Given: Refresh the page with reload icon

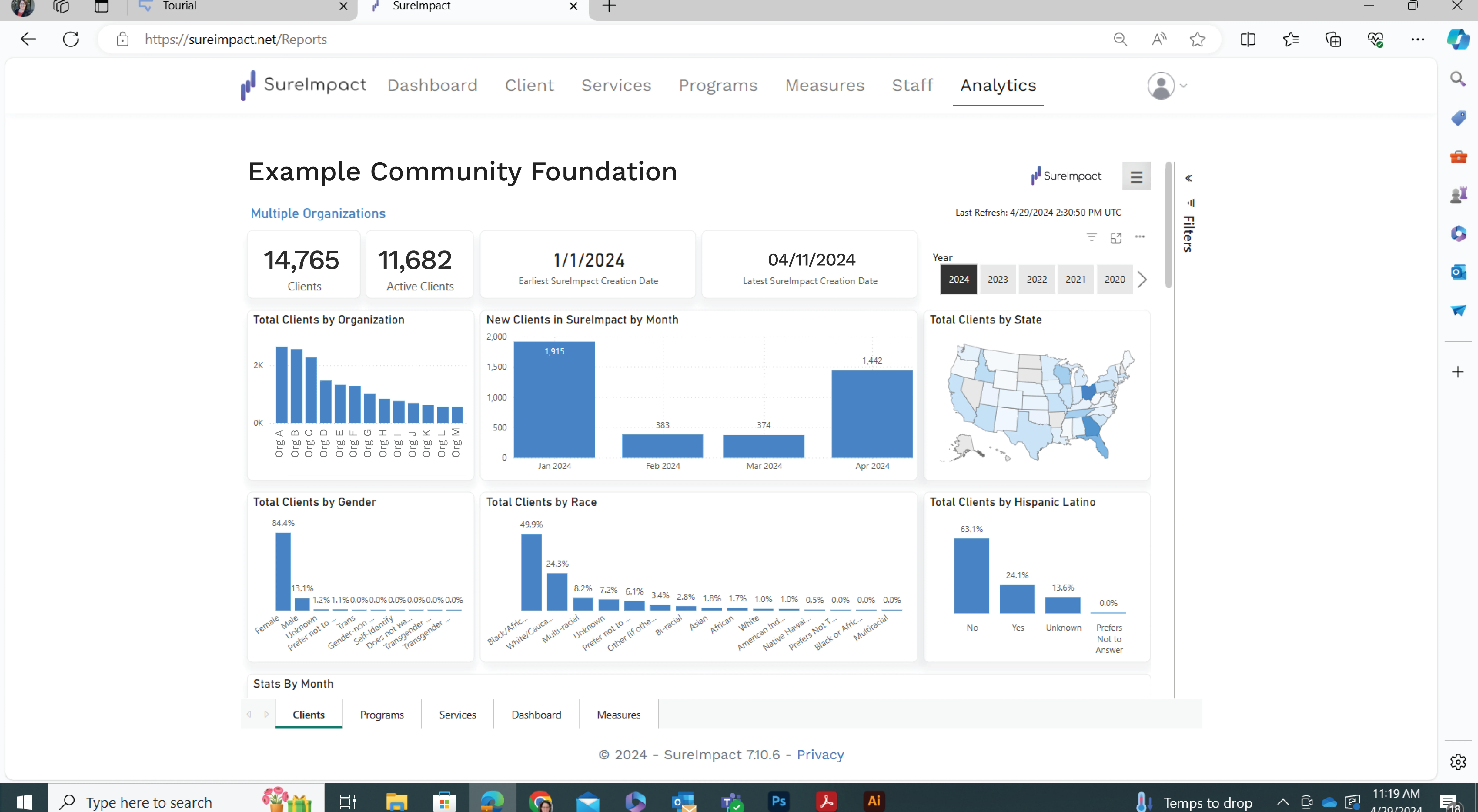Looking at the screenshot, I should (x=71, y=39).
